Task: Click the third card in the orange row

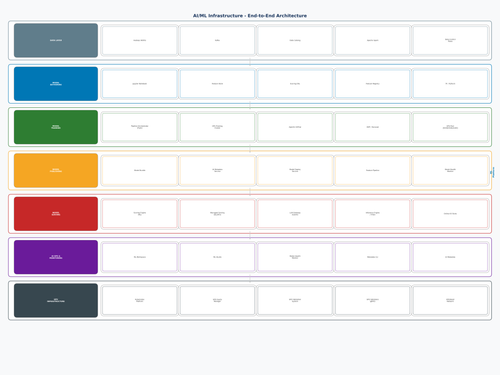Action: [x=295, y=170]
